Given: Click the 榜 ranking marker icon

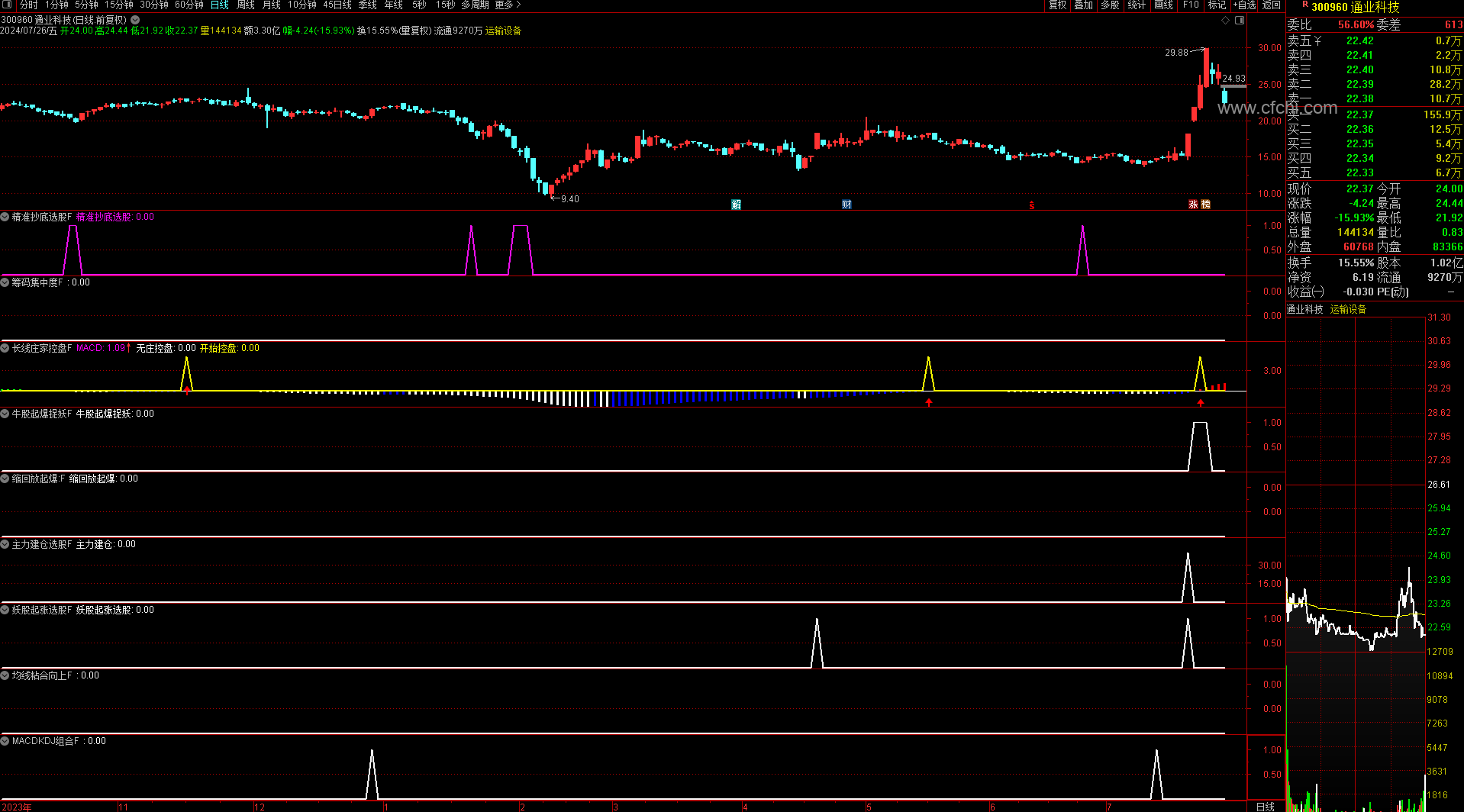Looking at the screenshot, I should (1205, 205).
